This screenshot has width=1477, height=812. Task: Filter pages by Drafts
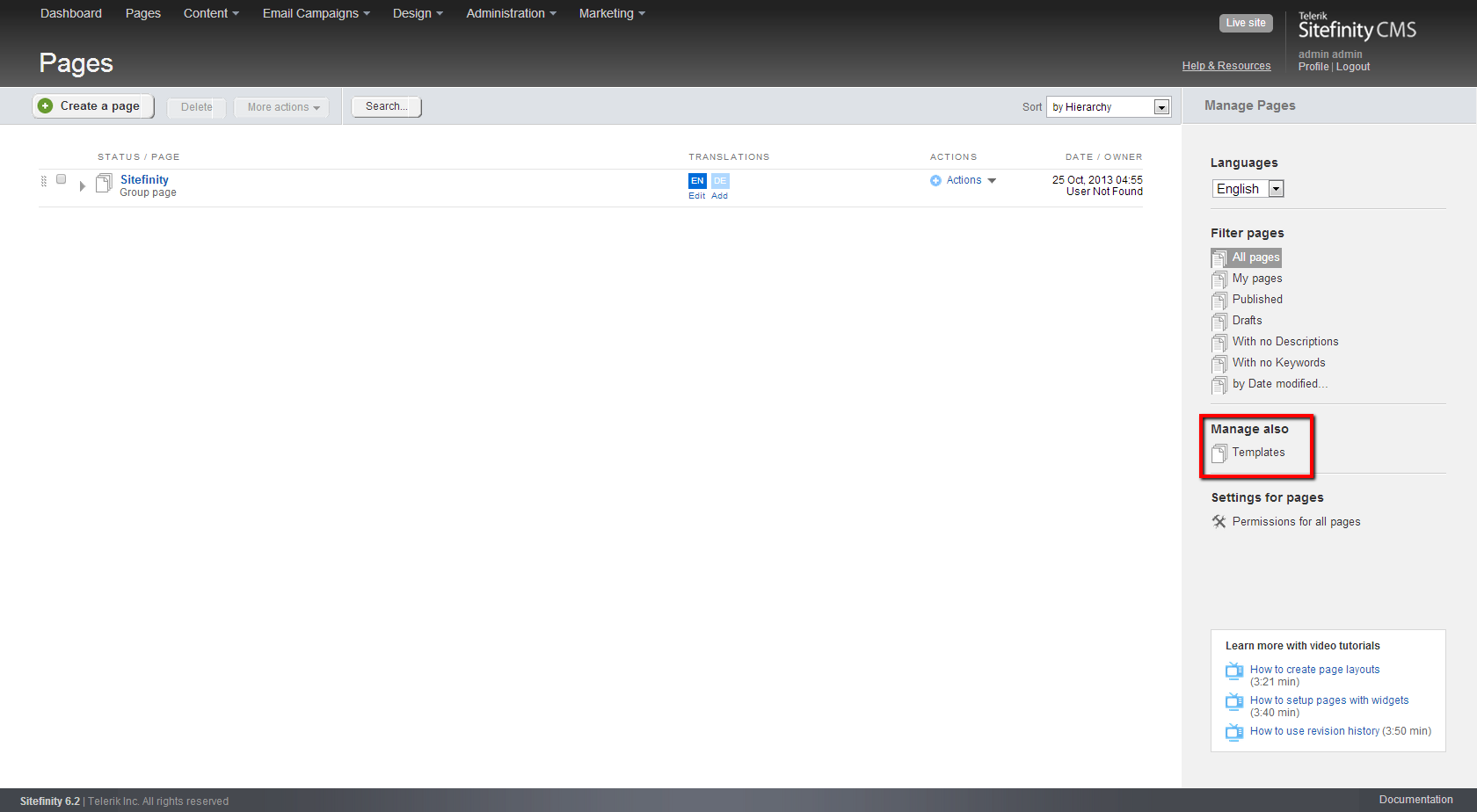tap(1247, 321)
